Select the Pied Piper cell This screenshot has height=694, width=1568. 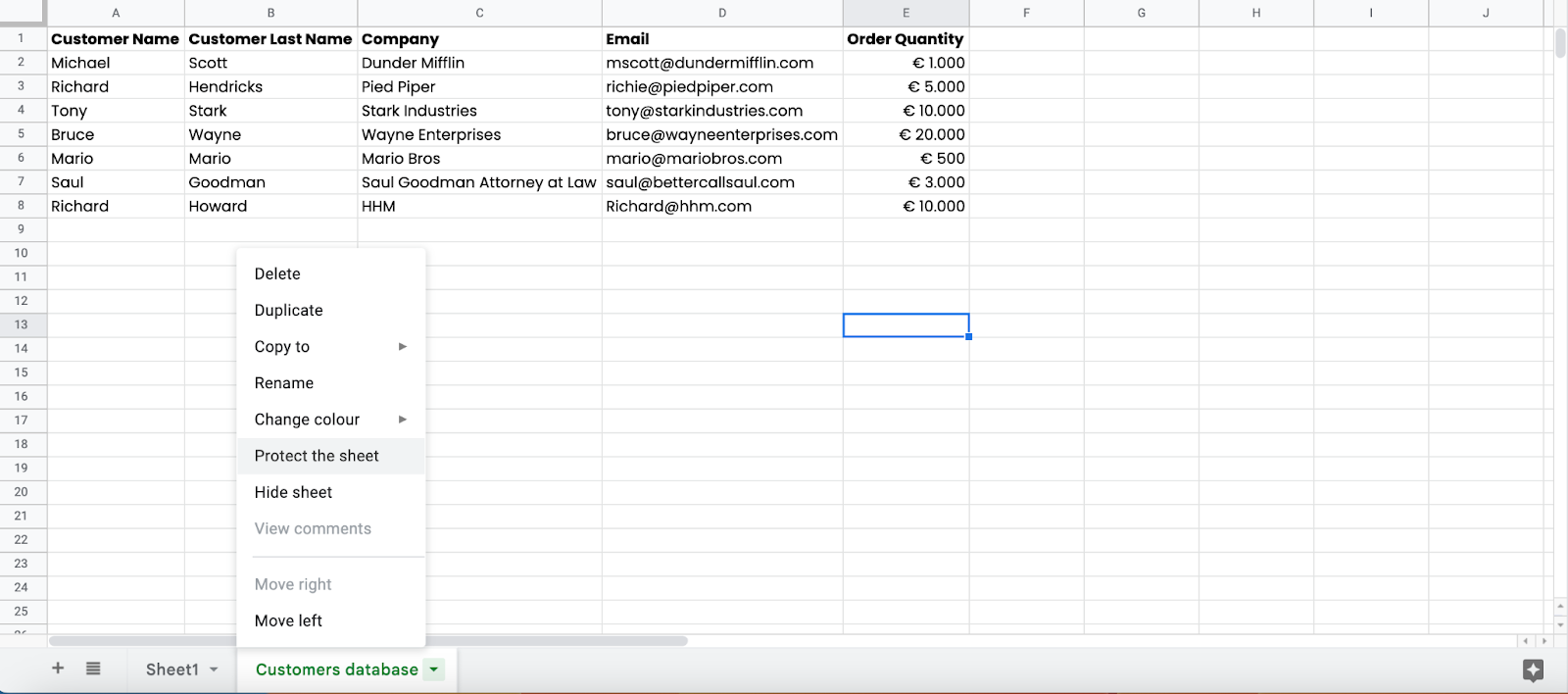(480, 87)
